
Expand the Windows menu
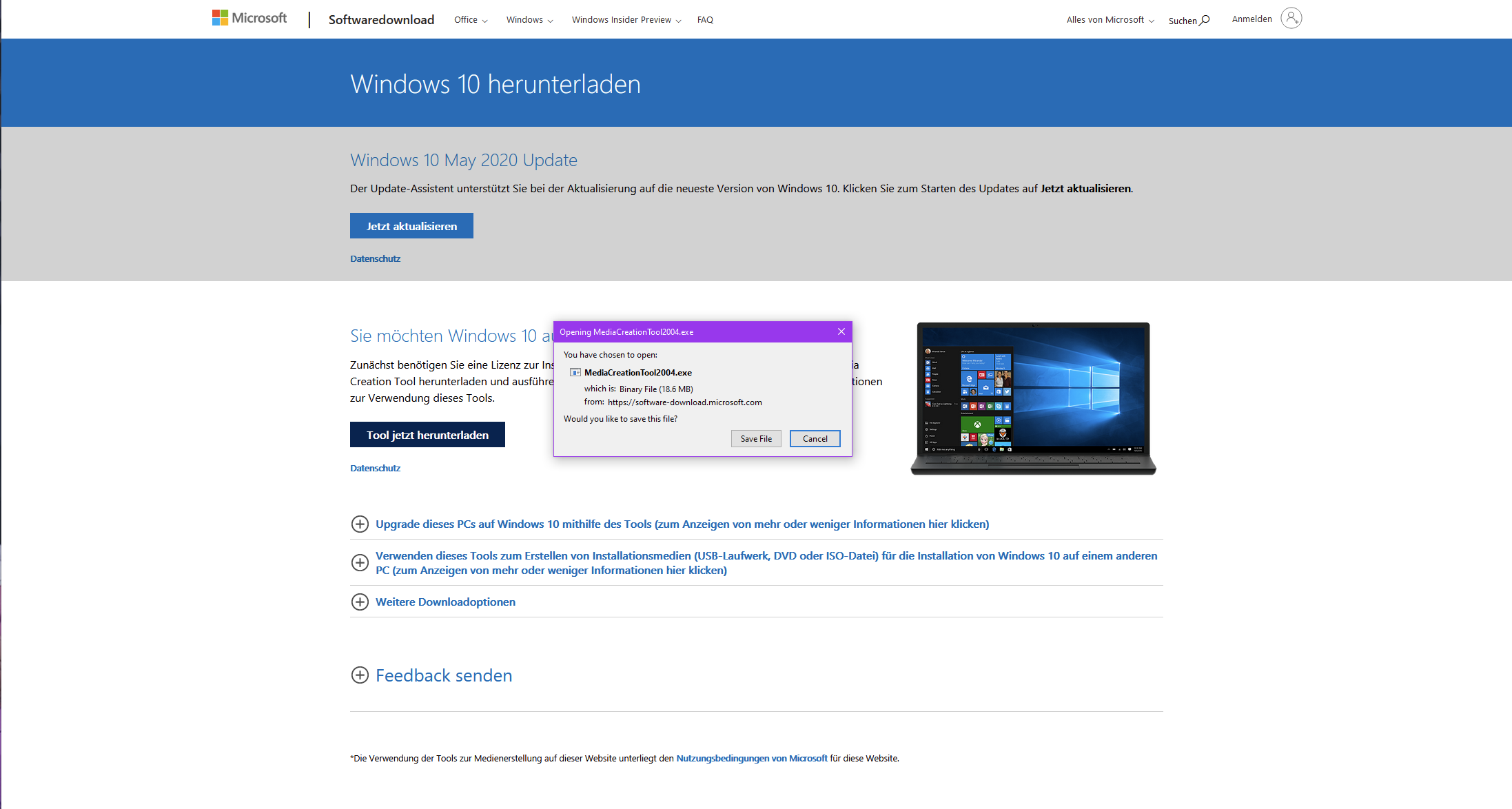[x=529, y=19]
